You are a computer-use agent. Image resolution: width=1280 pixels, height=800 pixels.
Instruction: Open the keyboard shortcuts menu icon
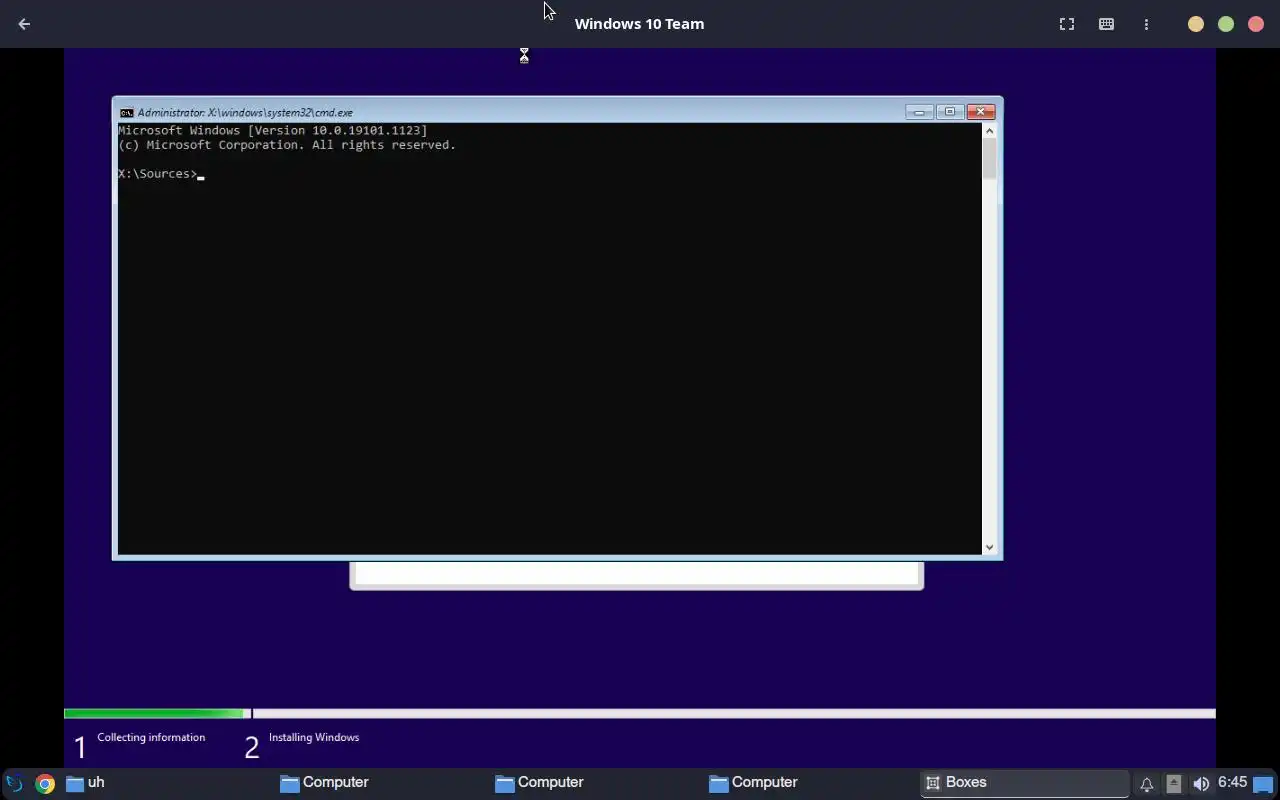(1106, 24)
